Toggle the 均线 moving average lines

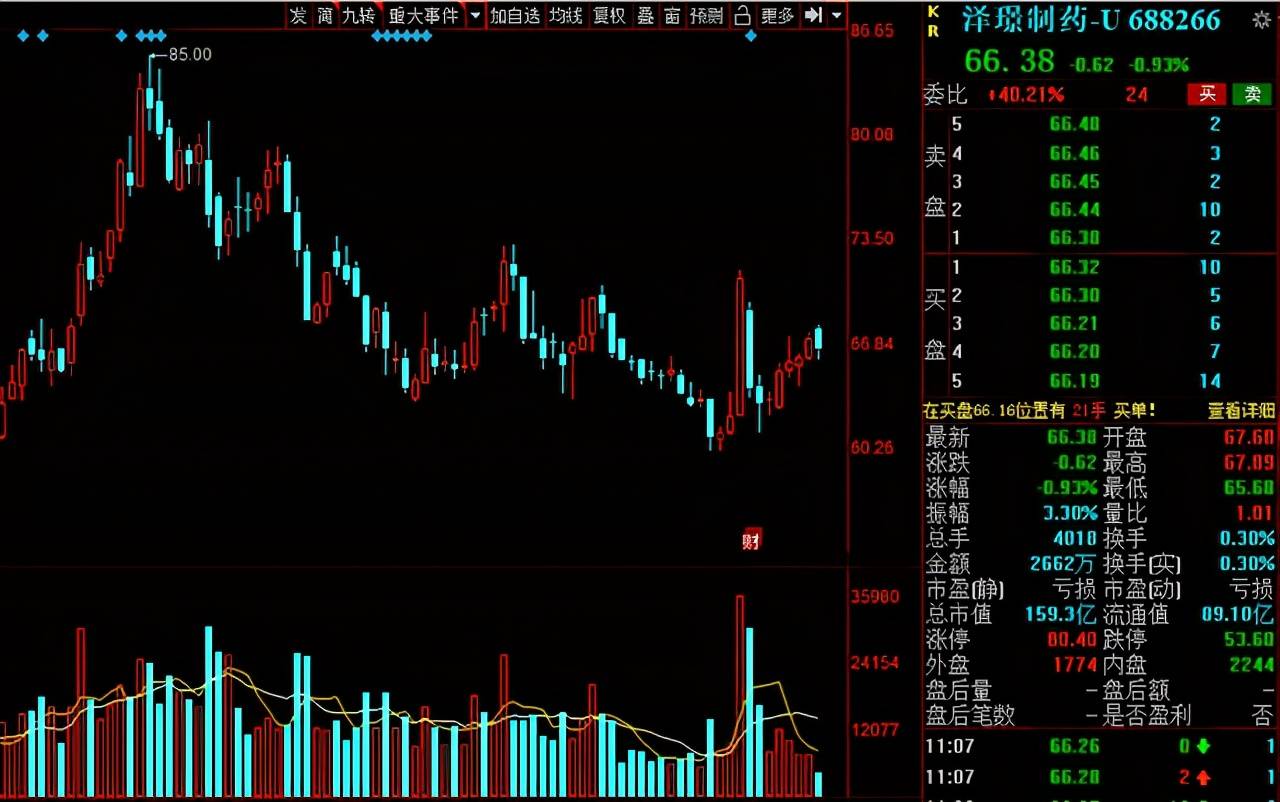pos(566,15)
